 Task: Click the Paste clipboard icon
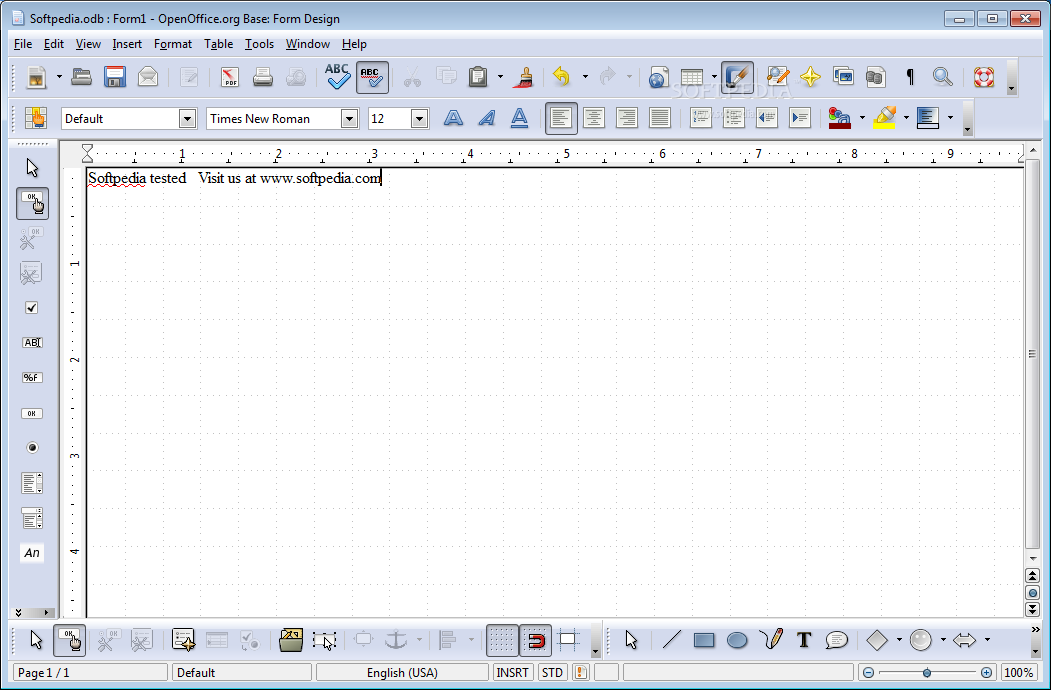point(478,77)
